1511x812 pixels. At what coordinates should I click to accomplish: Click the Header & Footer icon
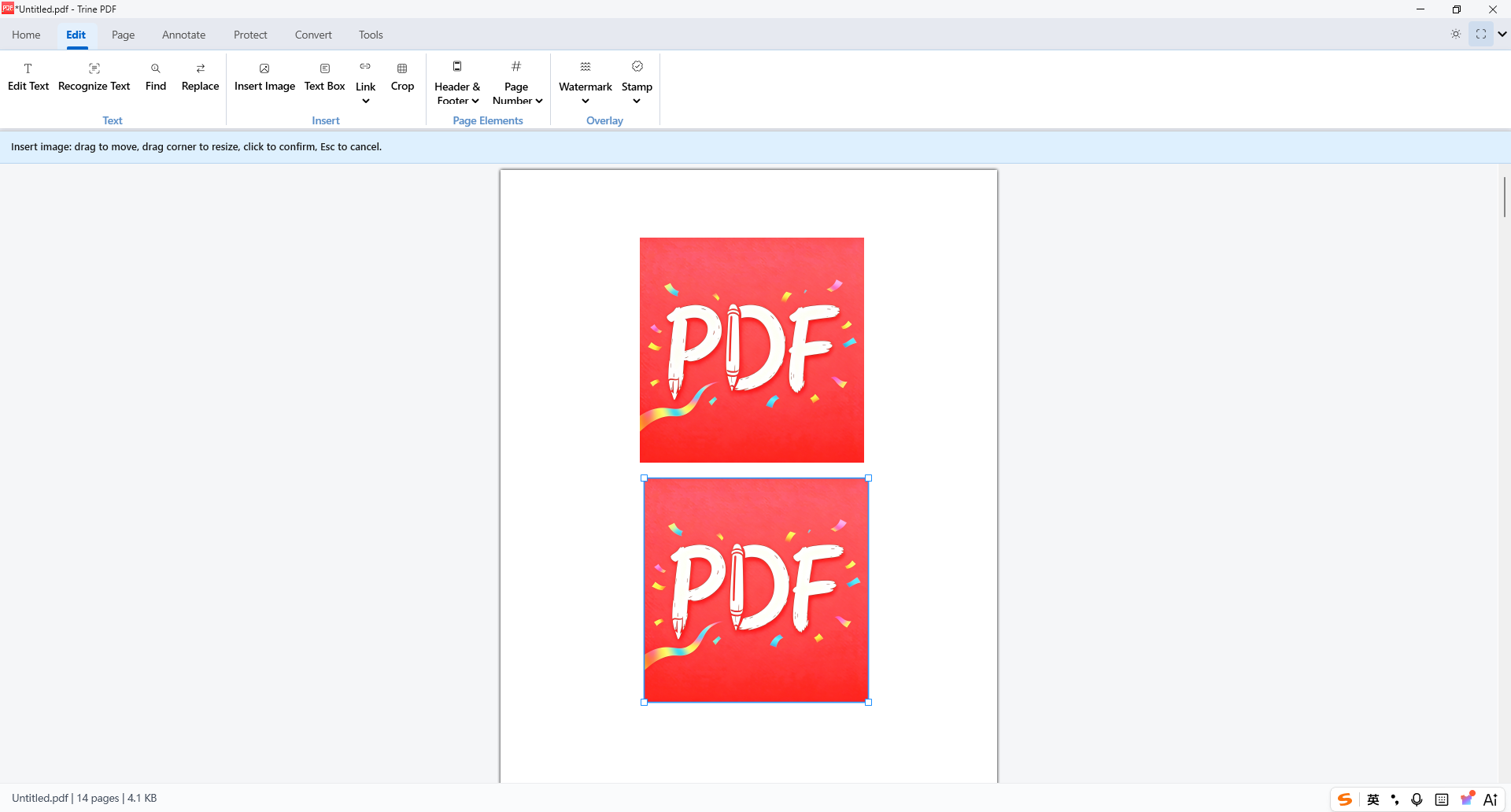coord(457,67)
